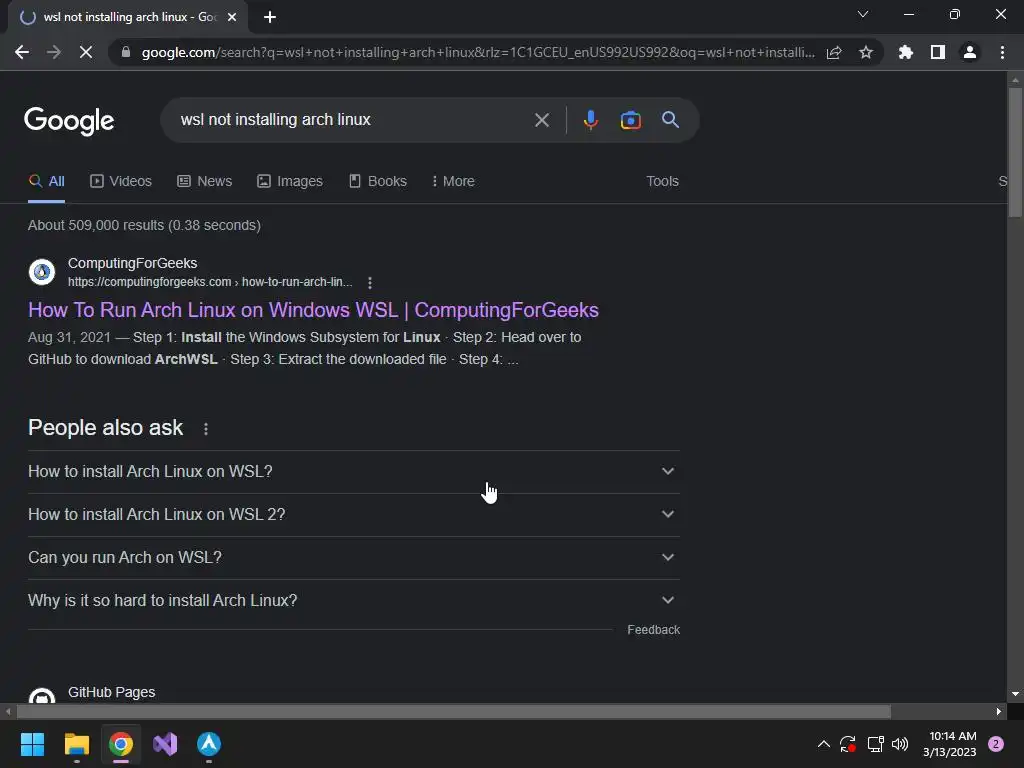Image resolution: width=1024 pixels, height=768 pixels.
Task: Toggle the side panel icon
Action: [x=938, y=52]
